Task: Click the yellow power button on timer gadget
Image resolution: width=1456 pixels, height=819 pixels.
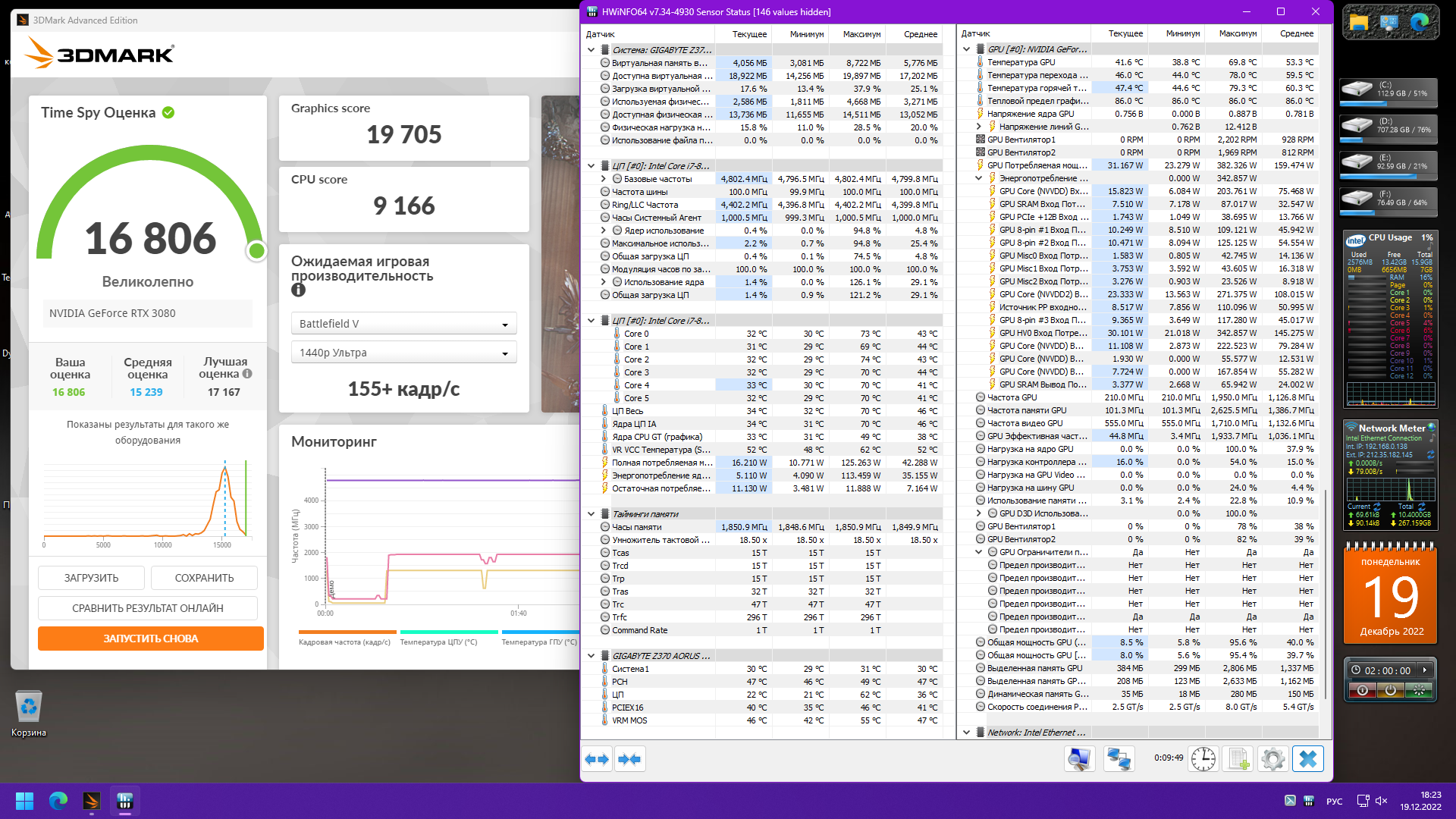Action: click(x=1391, y=690)
